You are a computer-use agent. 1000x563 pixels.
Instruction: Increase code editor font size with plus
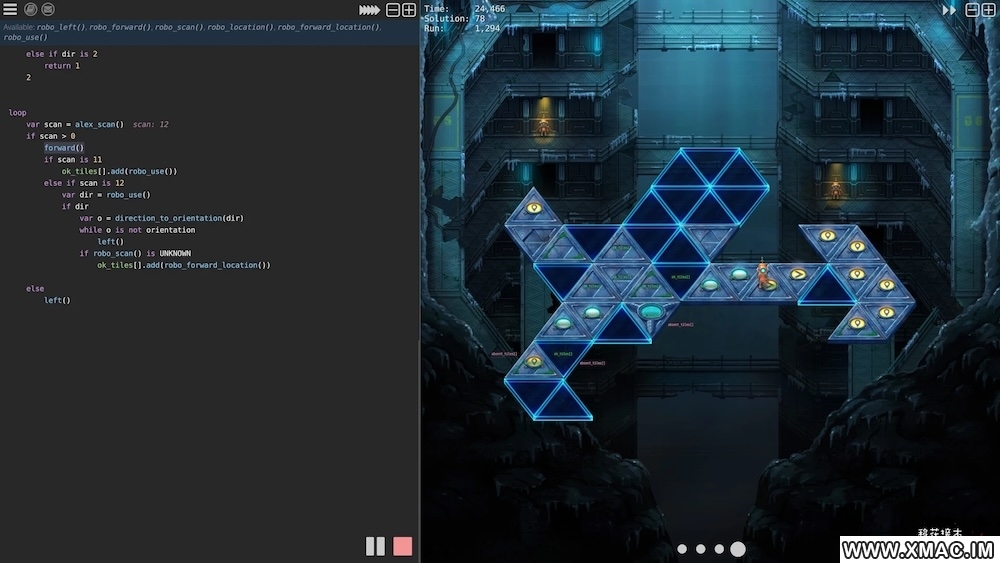409,10
